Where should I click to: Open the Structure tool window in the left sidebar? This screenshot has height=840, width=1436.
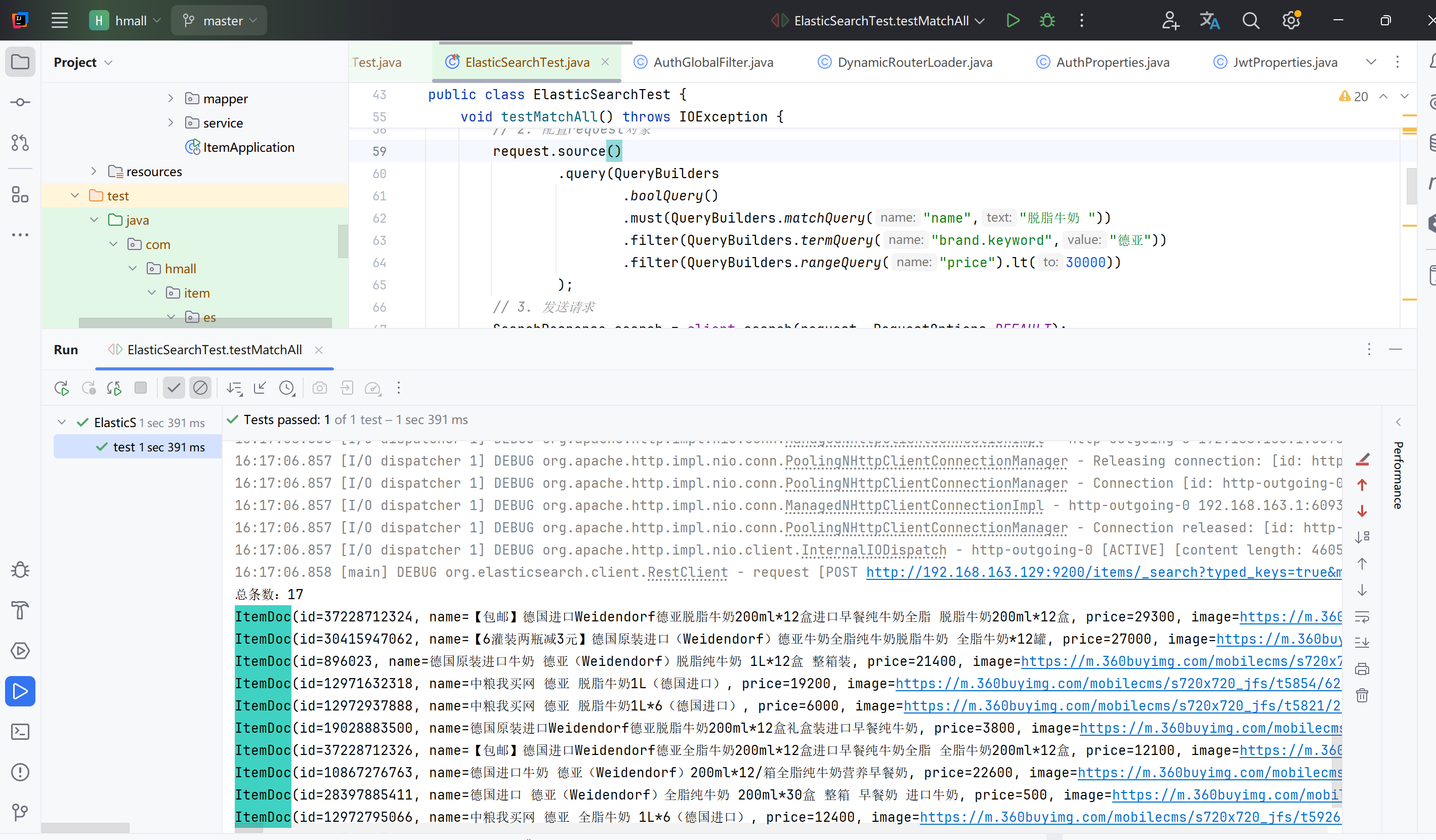pos(20,195)
